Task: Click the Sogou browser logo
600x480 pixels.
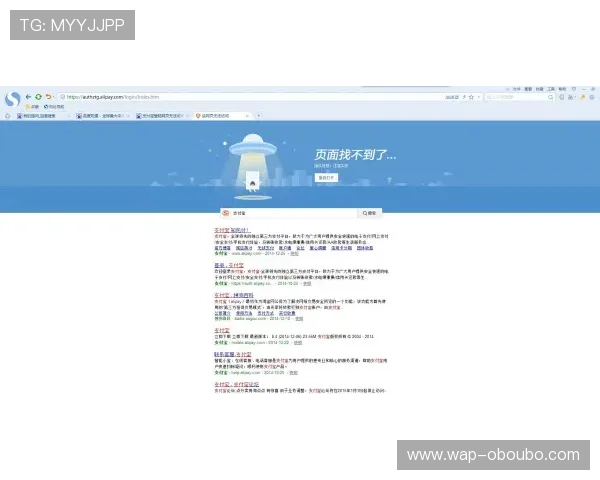Action: 13,100
